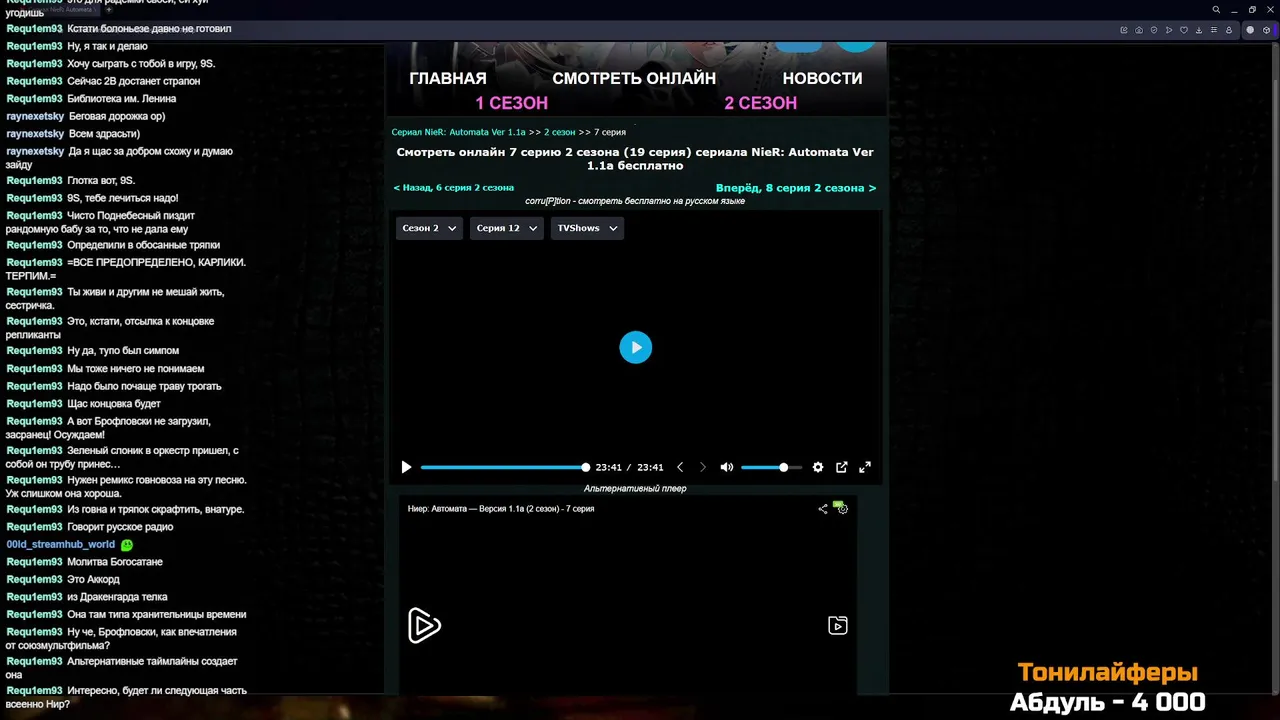Open the TVShows source dropdown
Image resolution: width=1280 pixels, height=720 pixels.
tap(587, 228)
